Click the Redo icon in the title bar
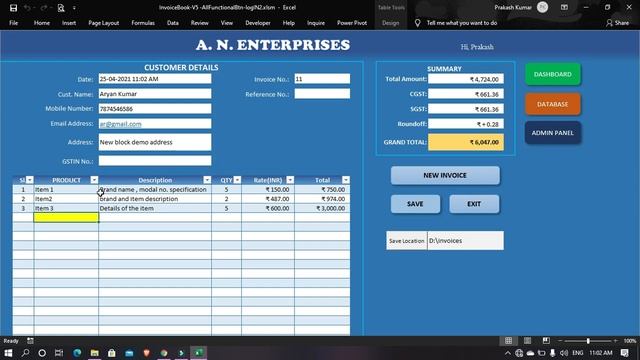 click(x=43, y=8)
